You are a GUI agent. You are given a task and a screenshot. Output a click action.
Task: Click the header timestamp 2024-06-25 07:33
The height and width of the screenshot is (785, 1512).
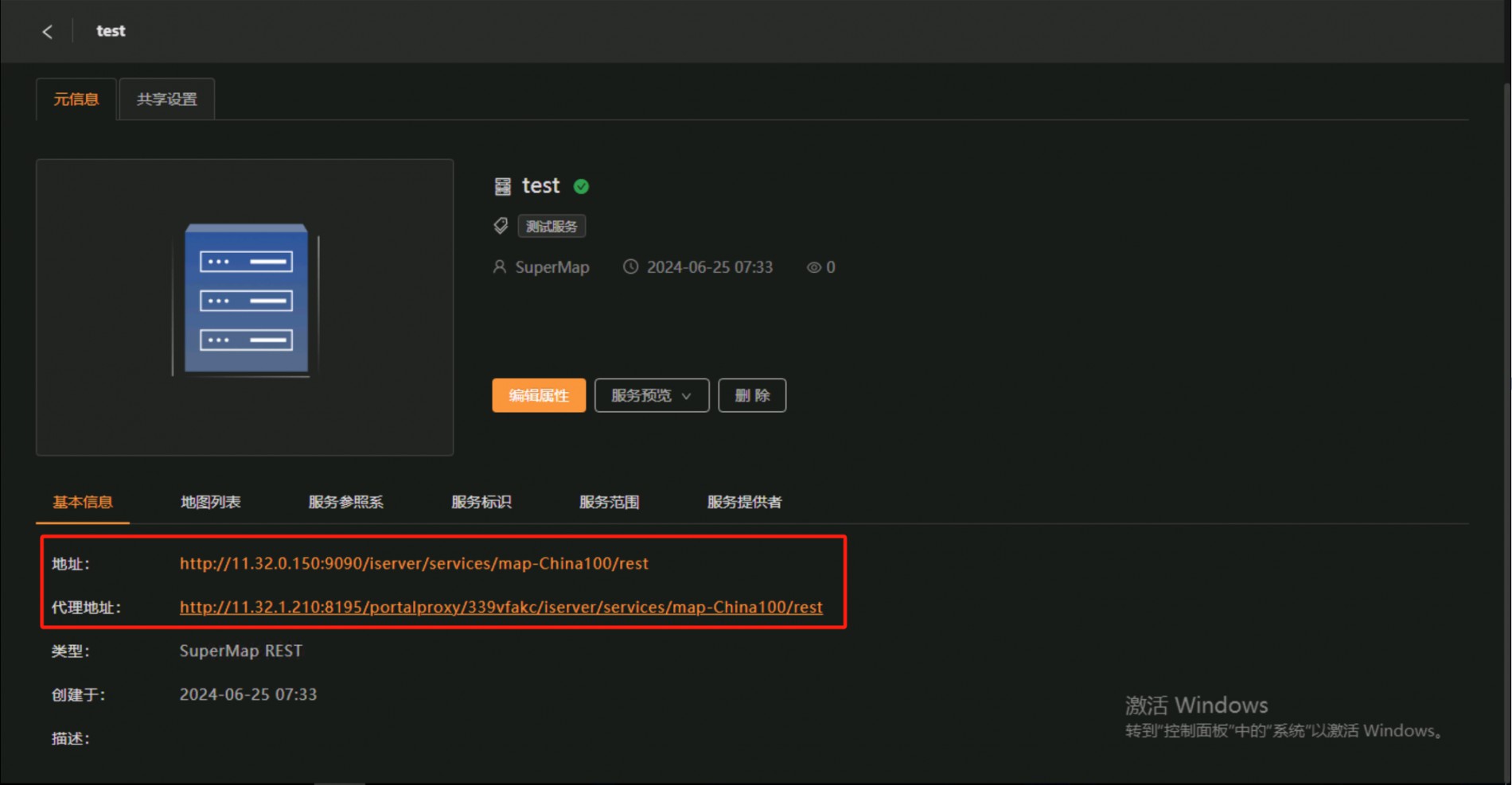point(710,267)
